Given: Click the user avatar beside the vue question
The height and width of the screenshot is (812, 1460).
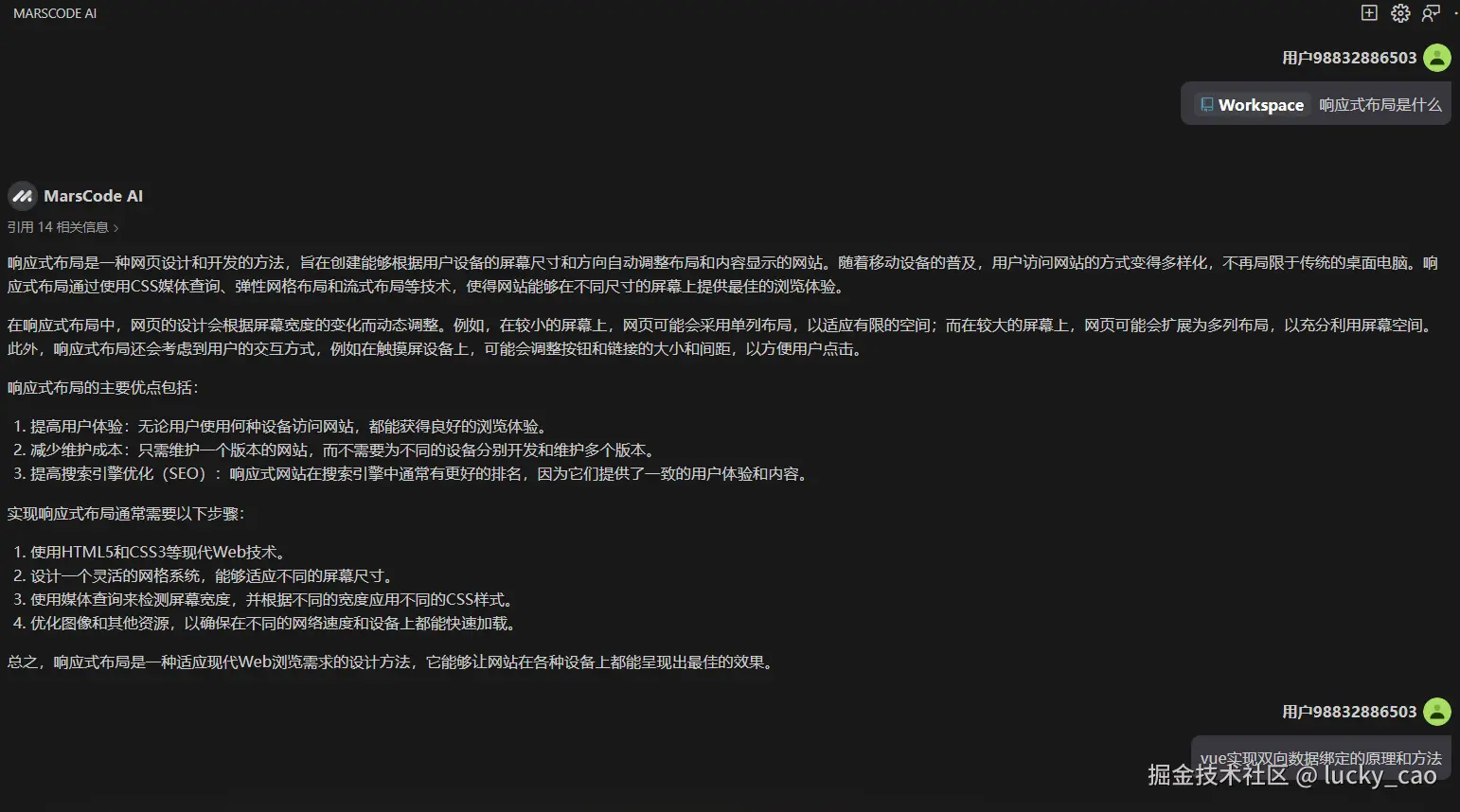Looking at the screenshot, I should (x=1437, y=712).
